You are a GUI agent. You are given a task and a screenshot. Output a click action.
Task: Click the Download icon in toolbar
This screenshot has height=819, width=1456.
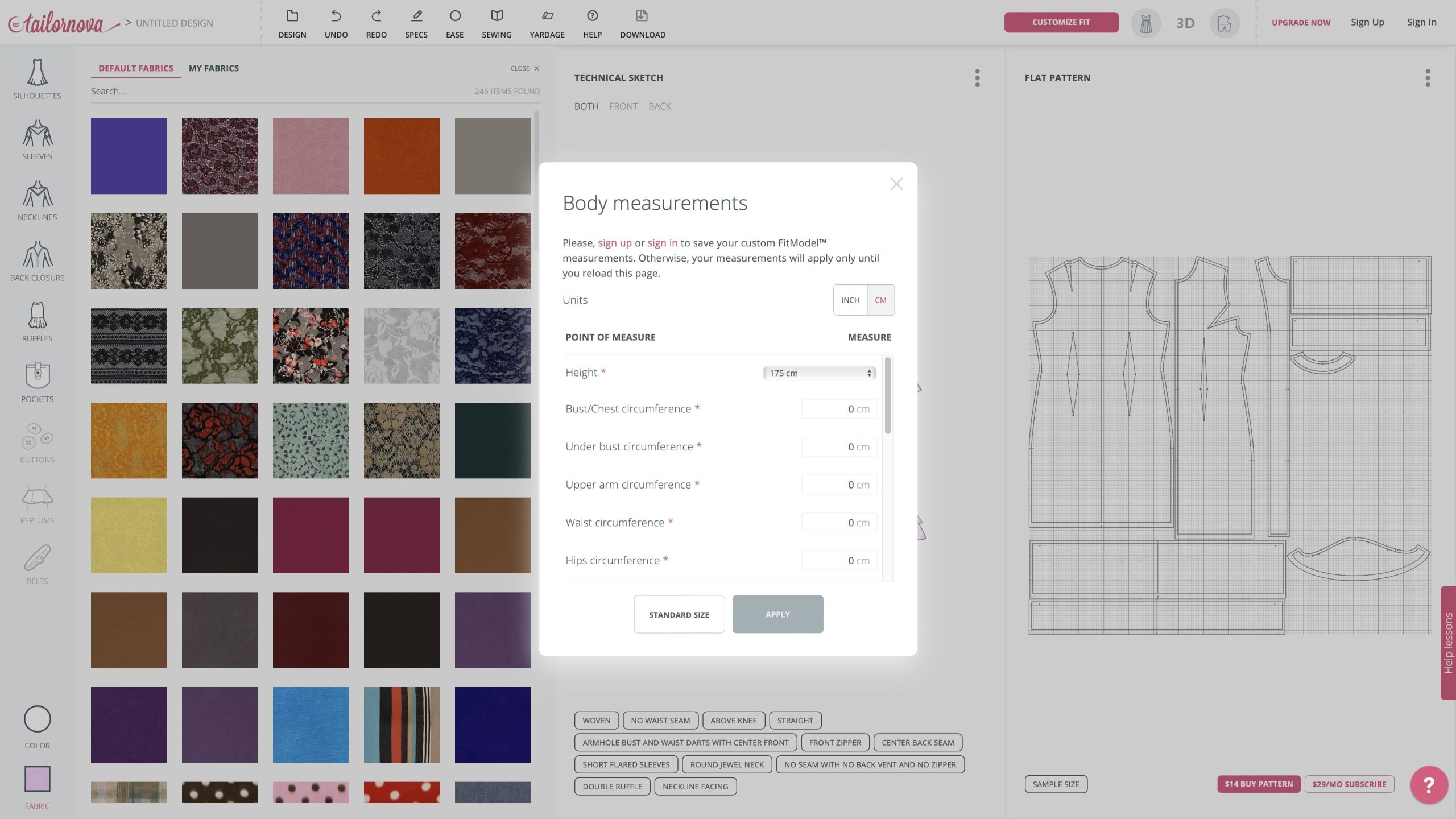(642, 23)
